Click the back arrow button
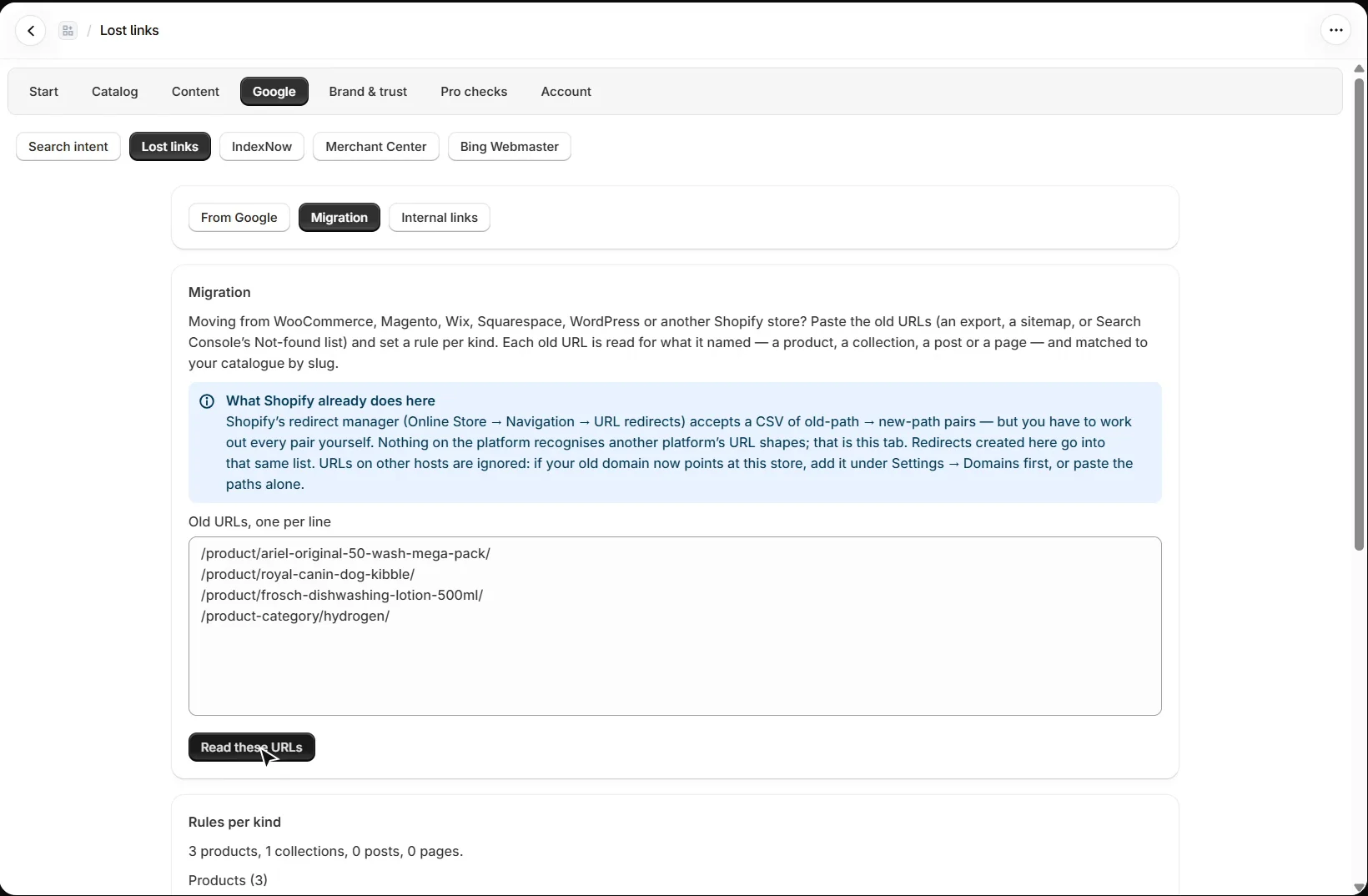The height and width of the screenshot is (896, 1368). click(31, 31)
